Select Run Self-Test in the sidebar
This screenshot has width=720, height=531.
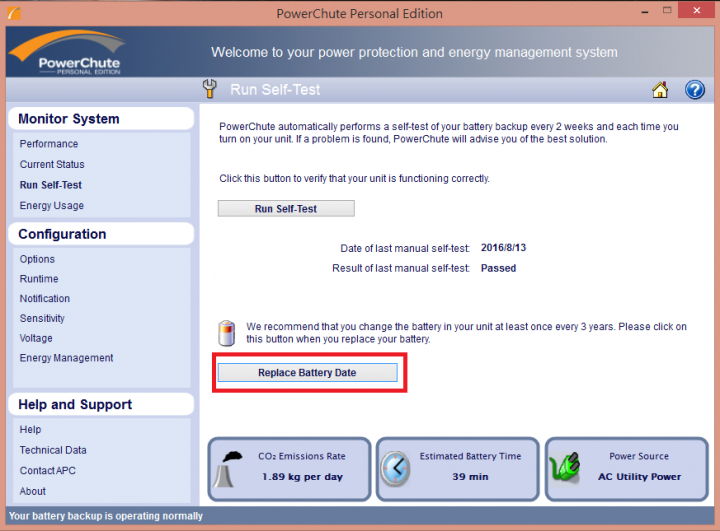[x=51, y=185]
